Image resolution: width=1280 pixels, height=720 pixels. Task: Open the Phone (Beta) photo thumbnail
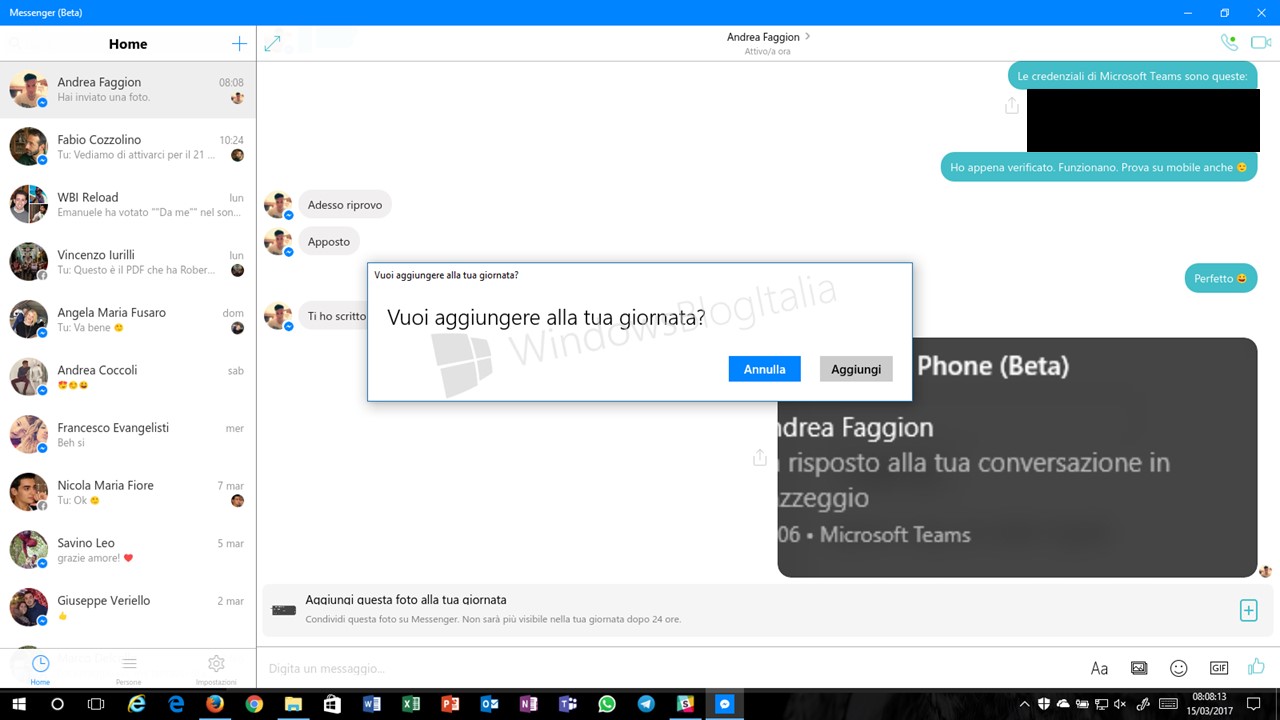point(1017,457)
